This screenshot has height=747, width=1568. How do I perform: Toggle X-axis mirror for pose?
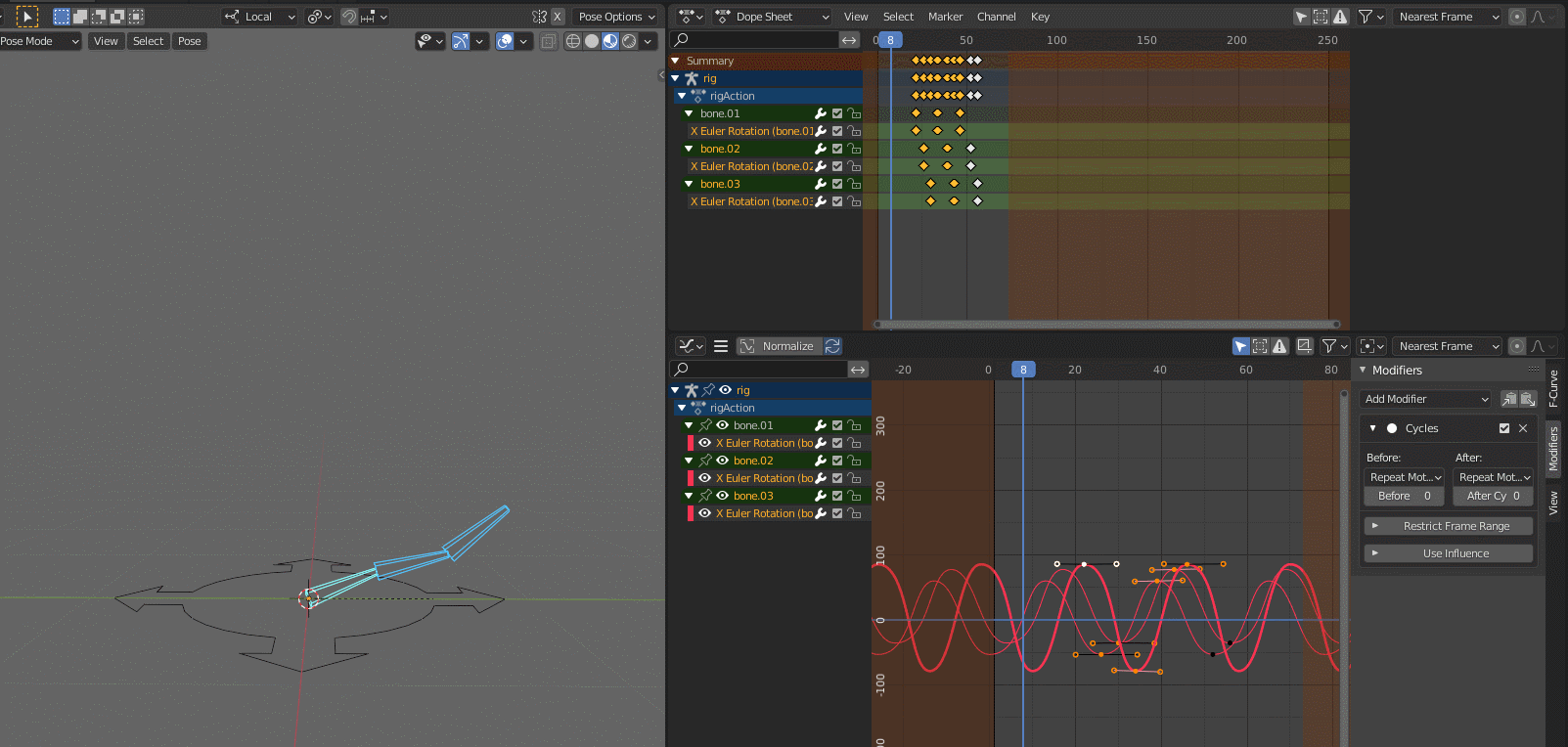558,17
